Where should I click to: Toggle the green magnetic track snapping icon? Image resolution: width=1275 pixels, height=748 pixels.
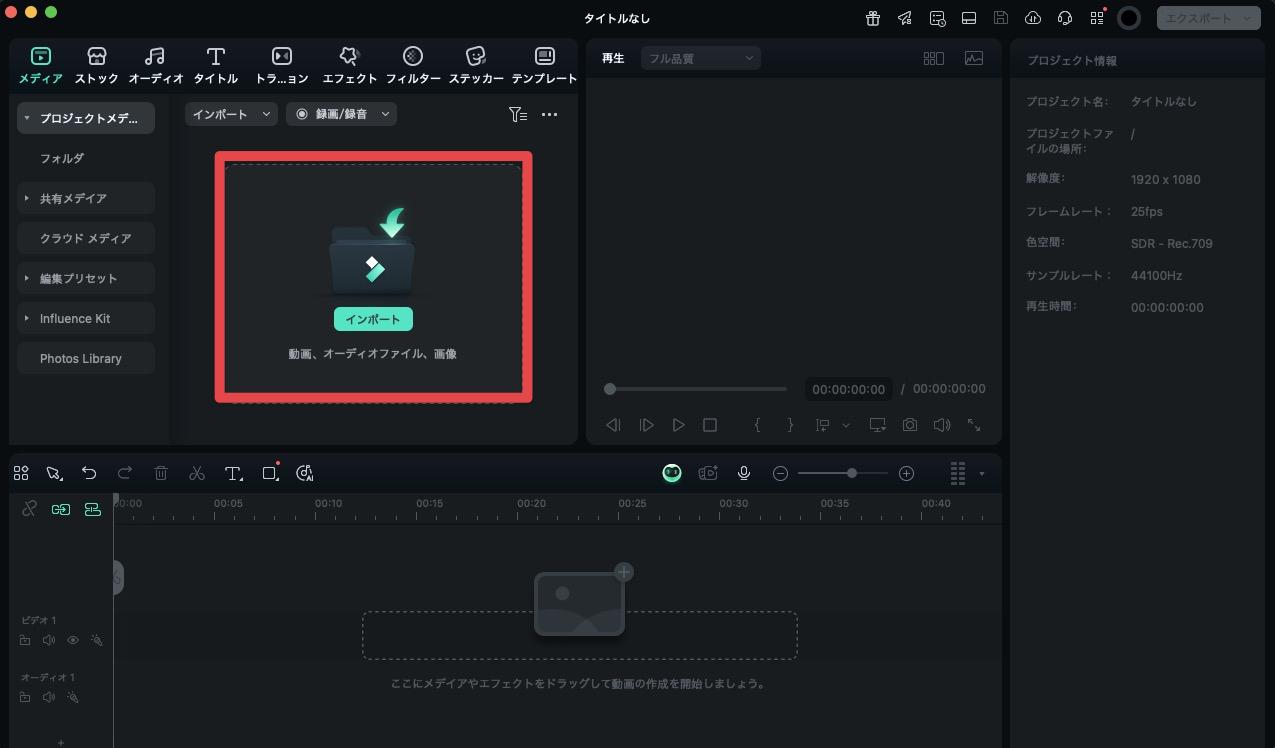click(93, 509)
